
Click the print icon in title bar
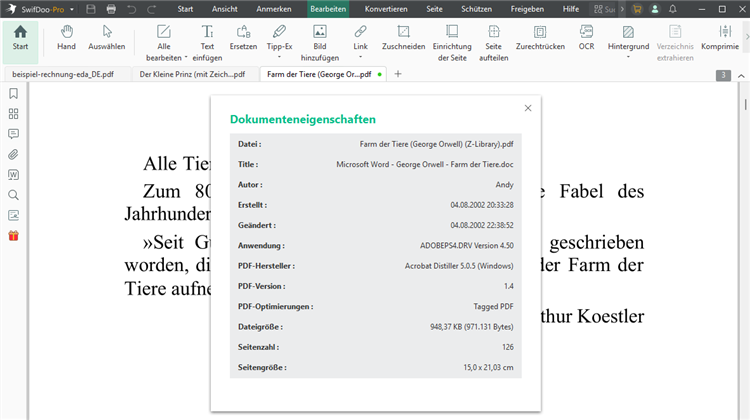tap(111, 9)
